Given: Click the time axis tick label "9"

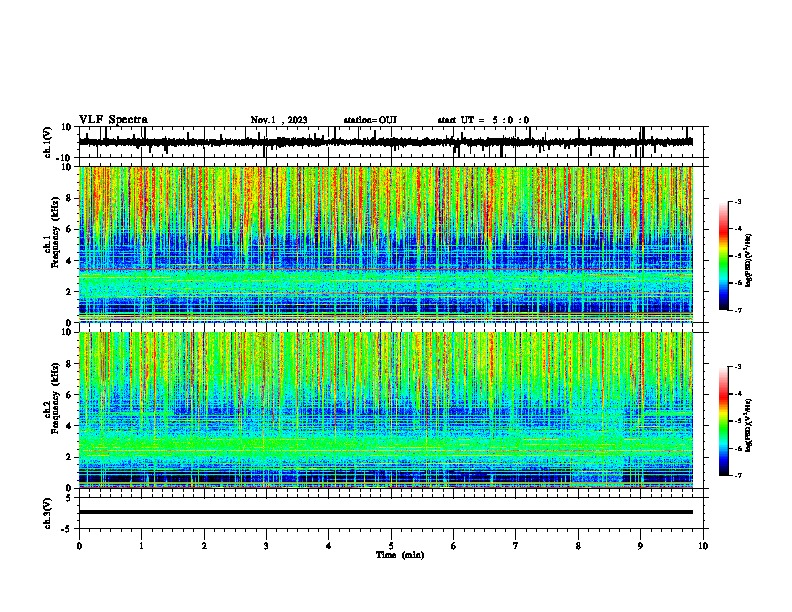Looking at the screenshot, I should (640, 546).
